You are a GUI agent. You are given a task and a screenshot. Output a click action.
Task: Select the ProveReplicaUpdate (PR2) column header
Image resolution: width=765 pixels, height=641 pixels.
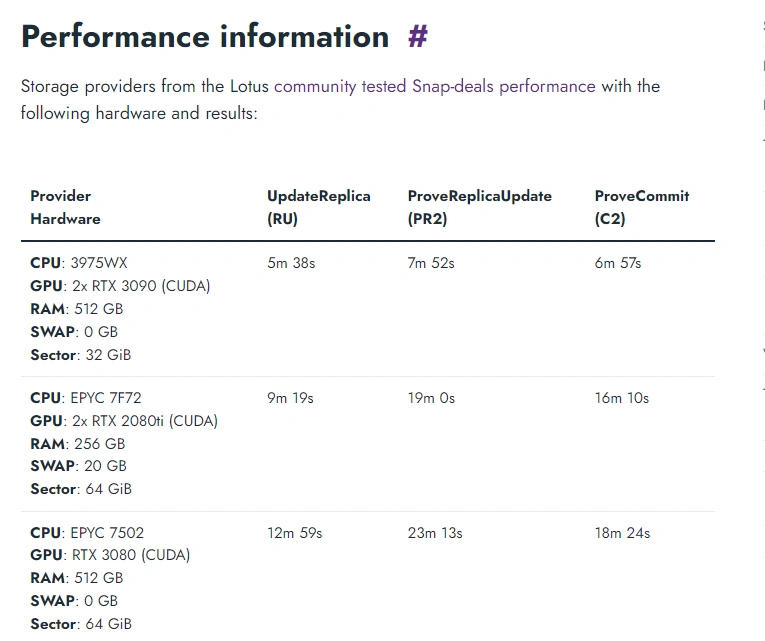(480, 207)
